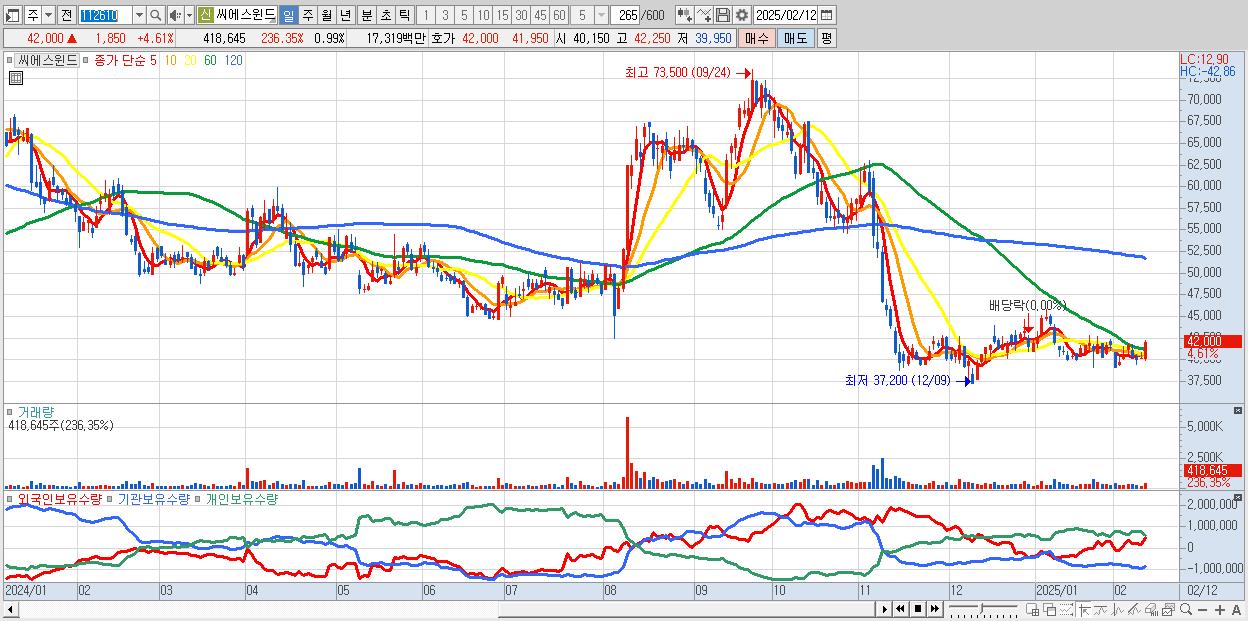Click the green 60 moving average label
Viewport: 1248px width, 621px height.
click(209, 61)
